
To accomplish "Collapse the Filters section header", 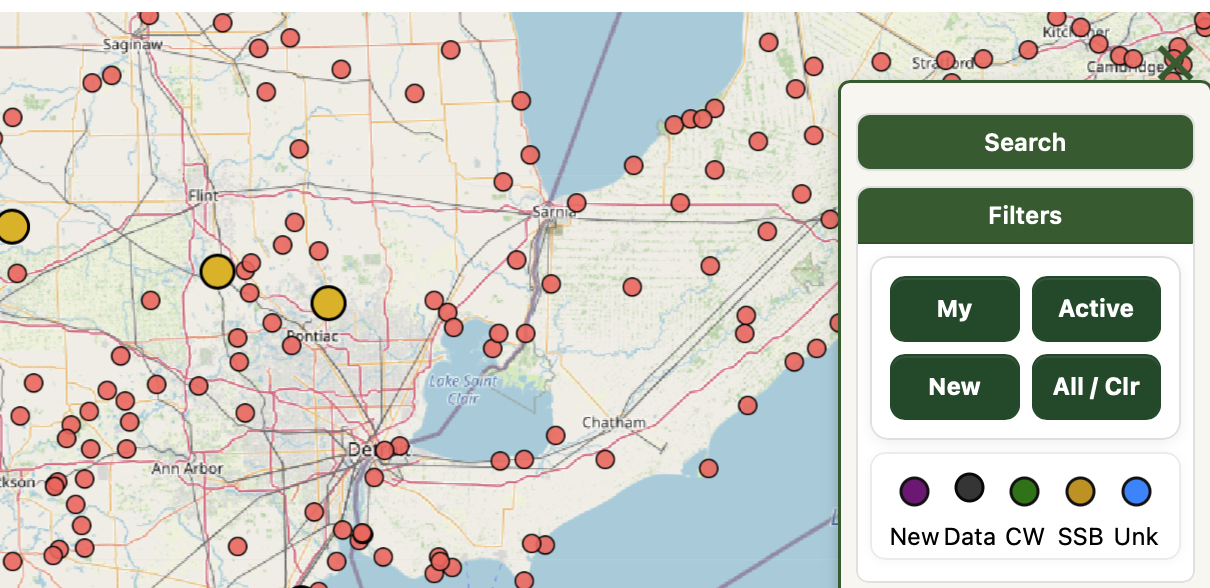I will 1025,216.
